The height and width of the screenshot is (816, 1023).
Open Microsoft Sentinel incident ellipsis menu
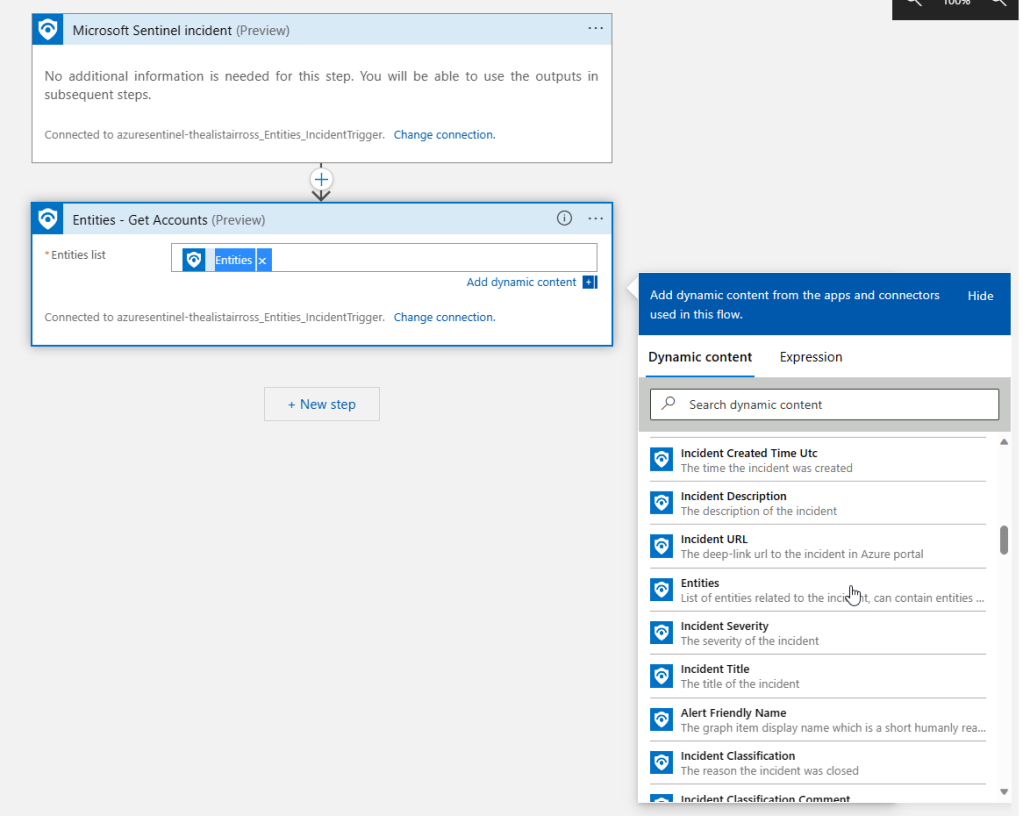(595, 29)
